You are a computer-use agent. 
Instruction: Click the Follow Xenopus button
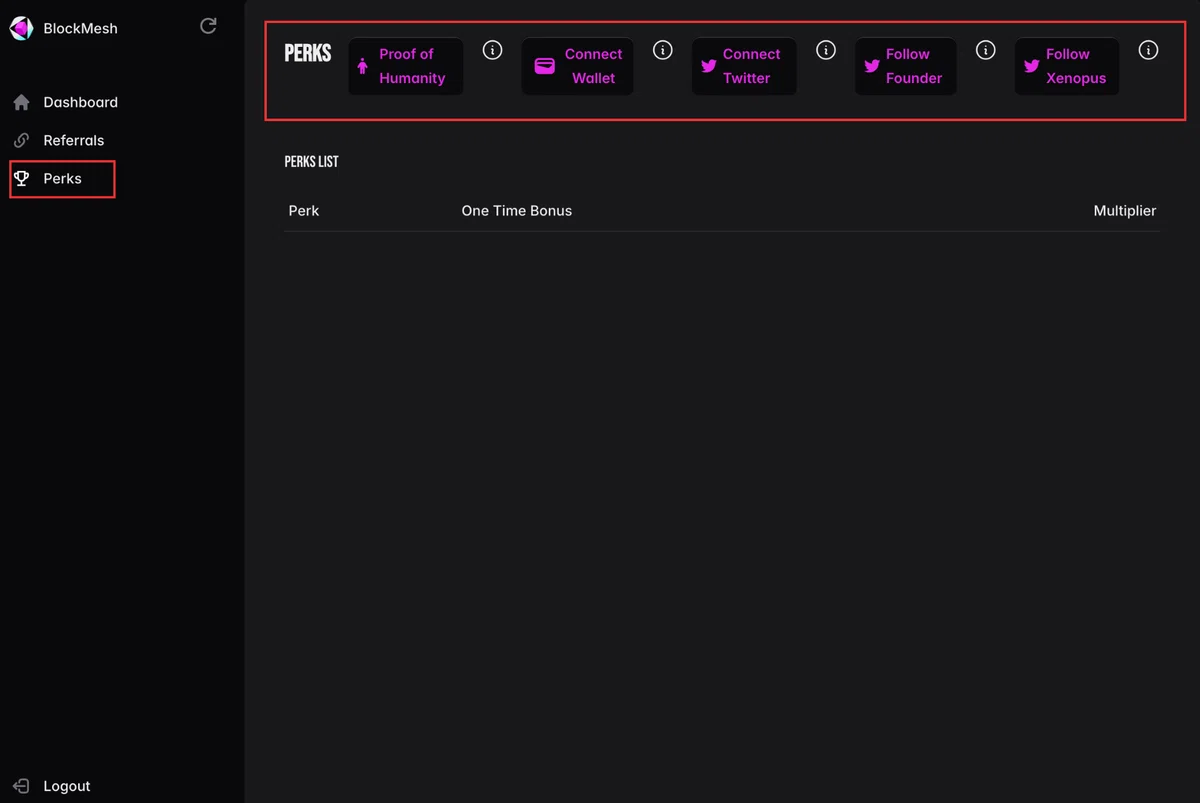click(x=1067, y=66)
